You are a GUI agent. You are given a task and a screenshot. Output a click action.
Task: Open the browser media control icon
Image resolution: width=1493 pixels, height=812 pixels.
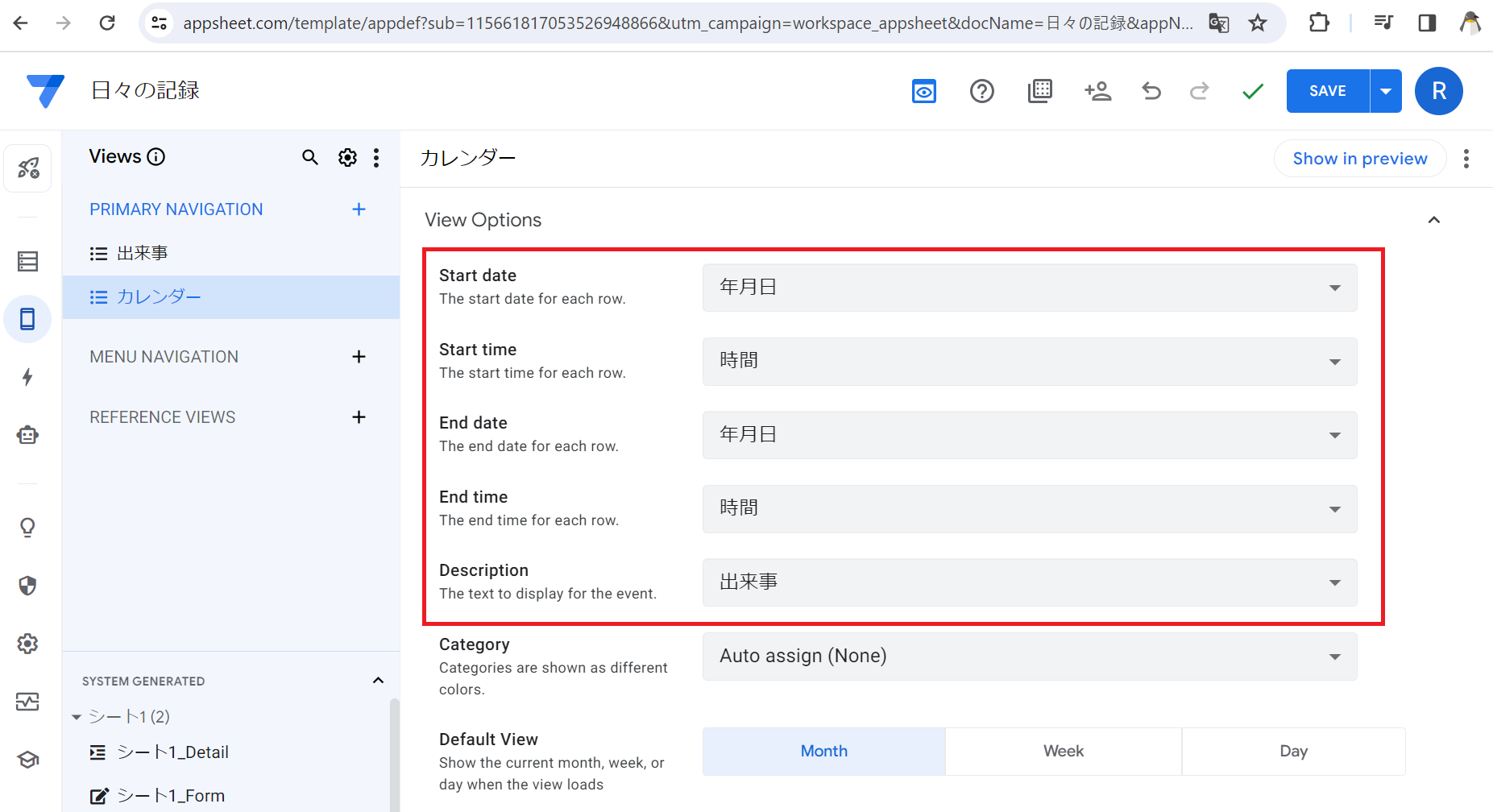(x=1383, y=23)
